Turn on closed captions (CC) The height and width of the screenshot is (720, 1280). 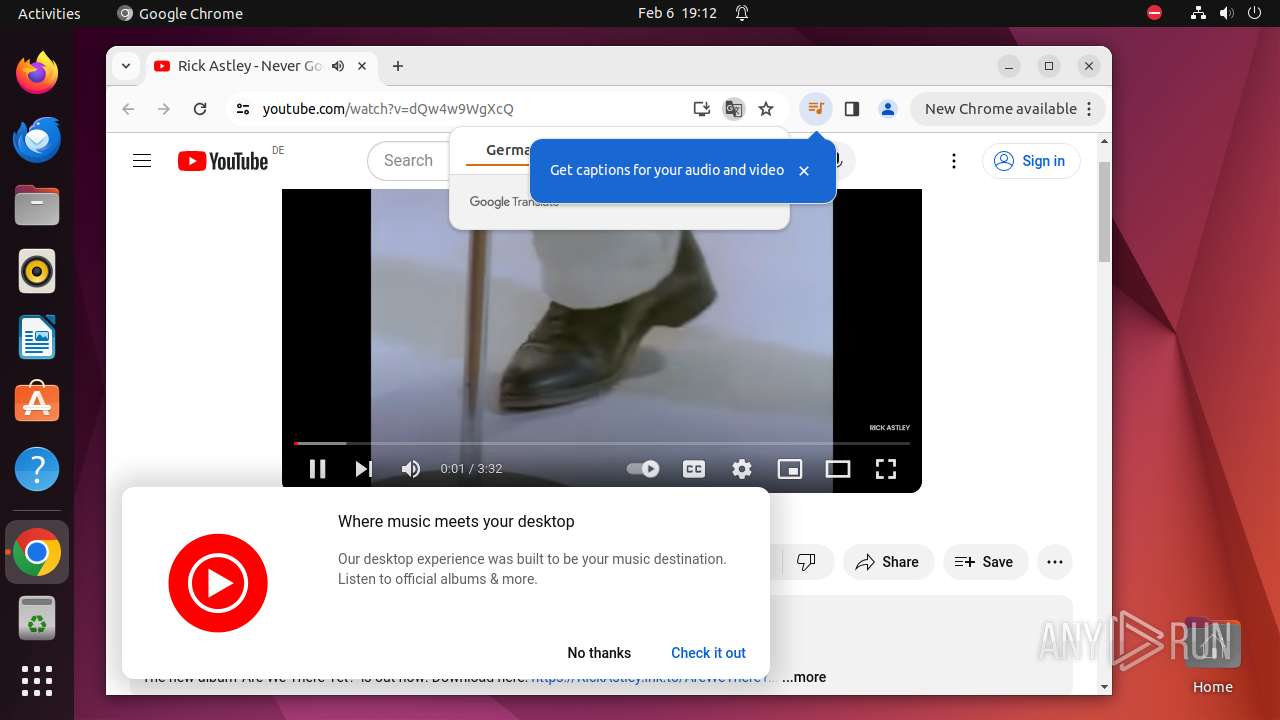pos(694,469)
